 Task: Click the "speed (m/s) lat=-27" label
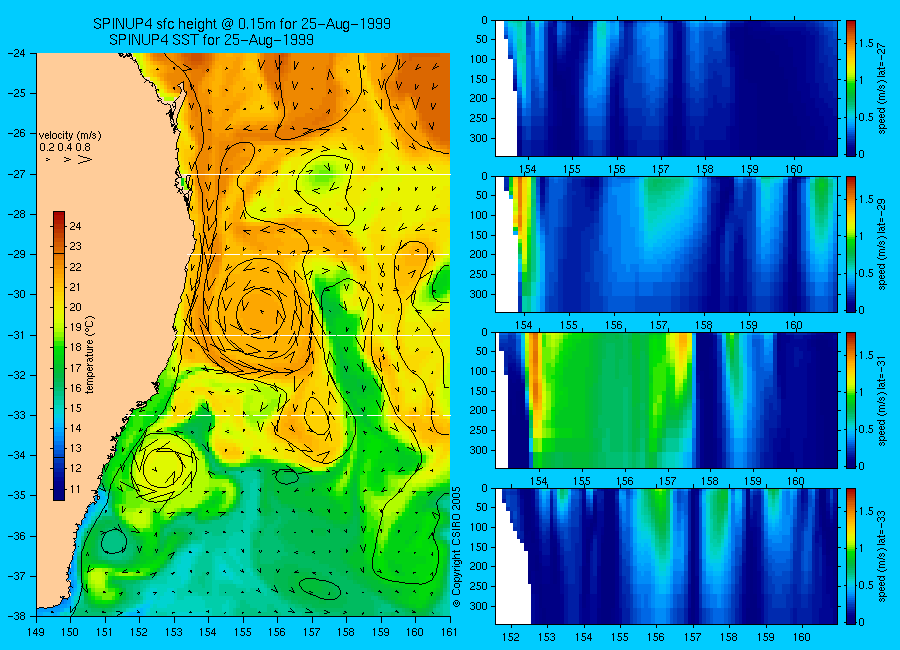click(882, 88)
